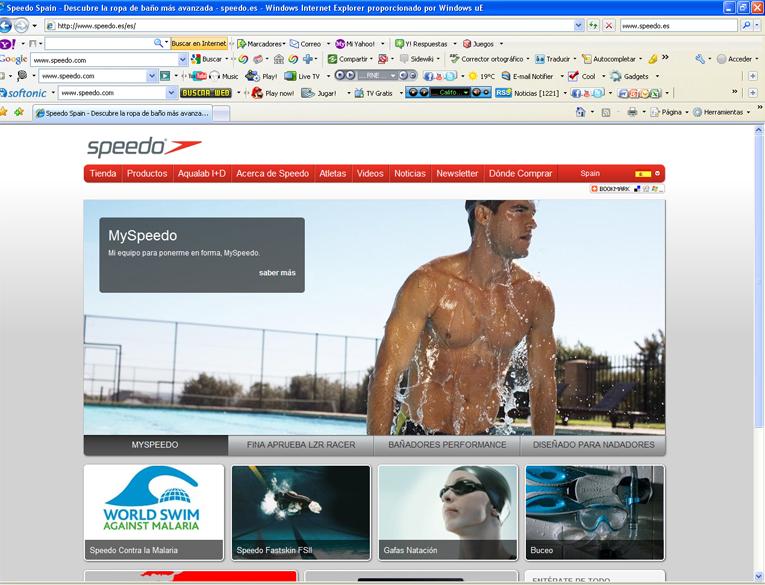Click the Traducir translate button

(552, 59)
